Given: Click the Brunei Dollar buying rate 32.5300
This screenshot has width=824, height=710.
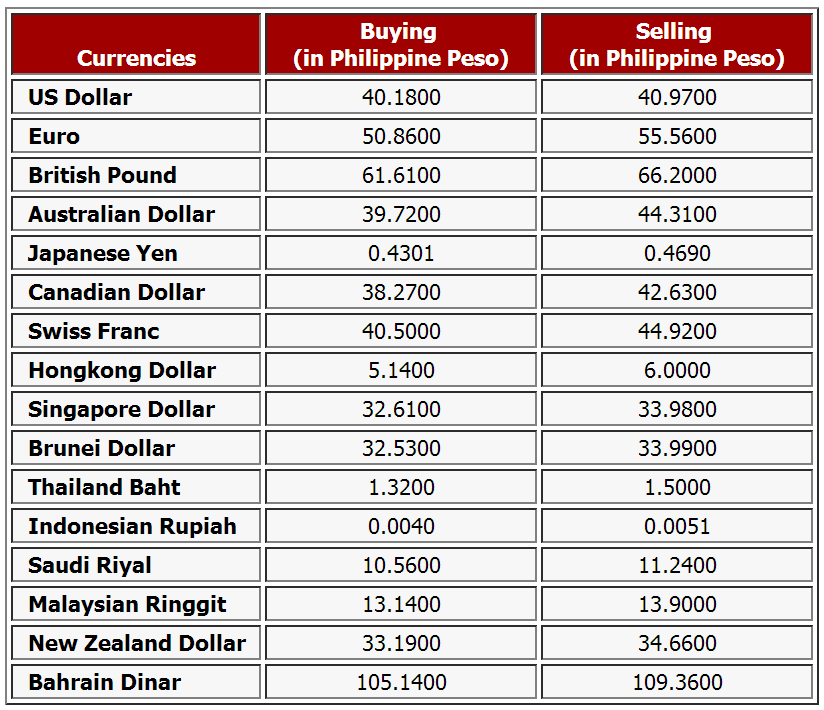Looking at the screenshot, I should [x=401, y=448].
